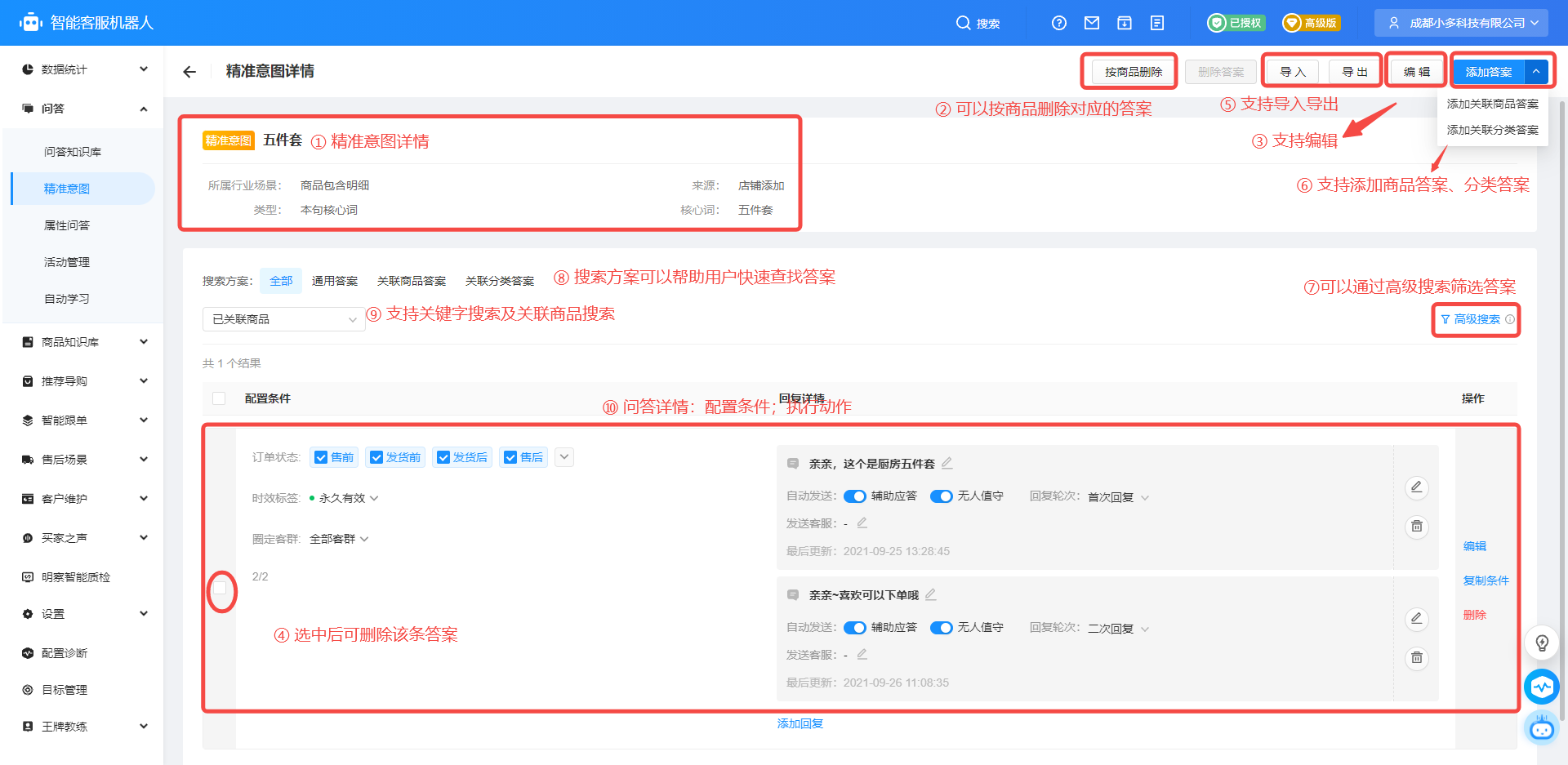
Task: Choose 添加关联商品答案 menu item
Action: [x=1492, y=104]
